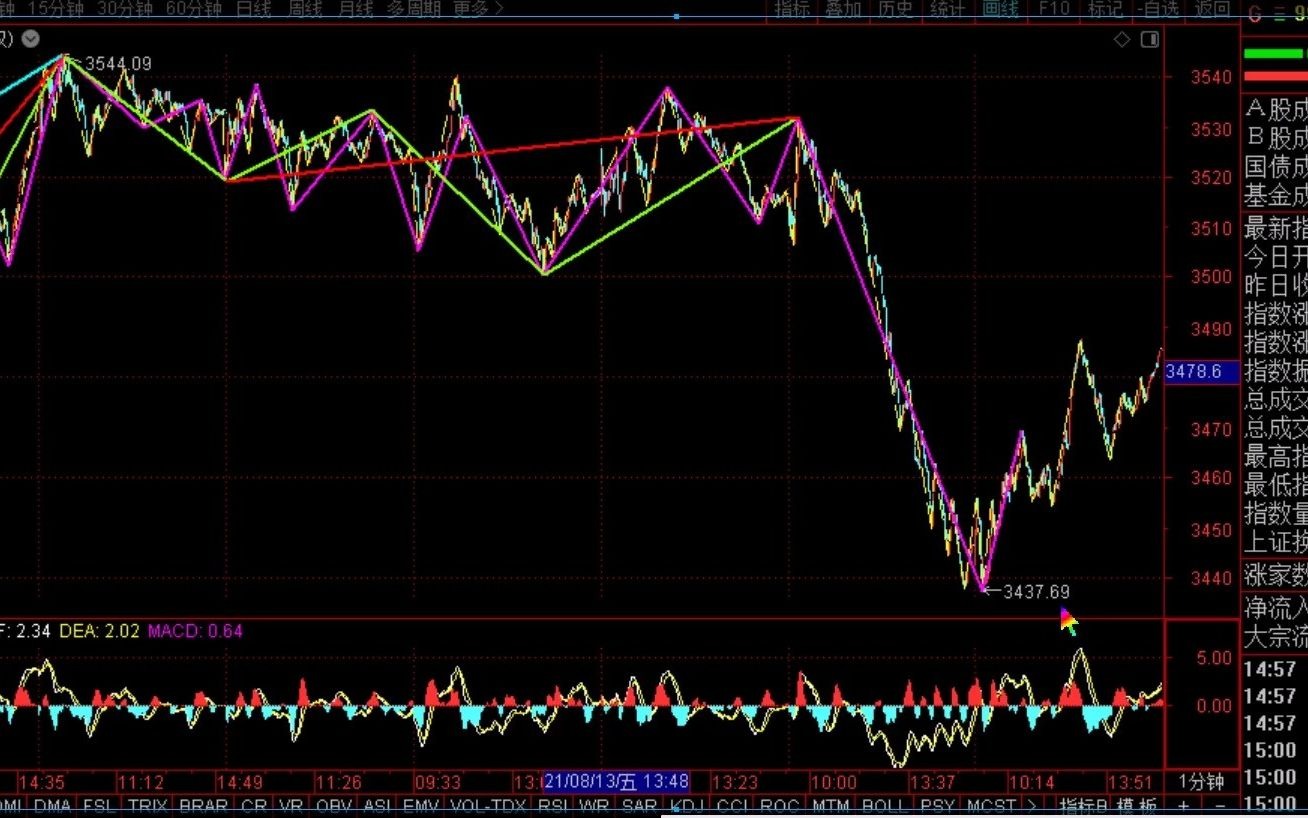Viewport: 1308px width, 818px height.
Task: Select the BRAR indicator tab
Action: (204, 806)
